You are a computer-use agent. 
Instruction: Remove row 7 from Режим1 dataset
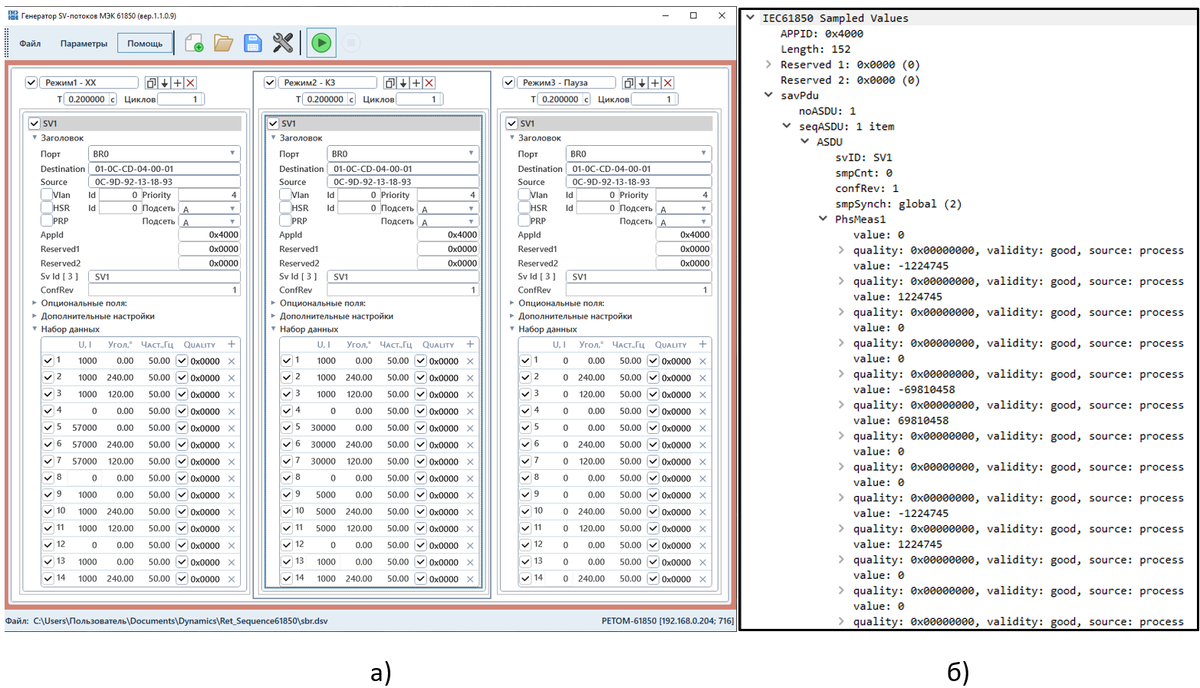[231, 461]
